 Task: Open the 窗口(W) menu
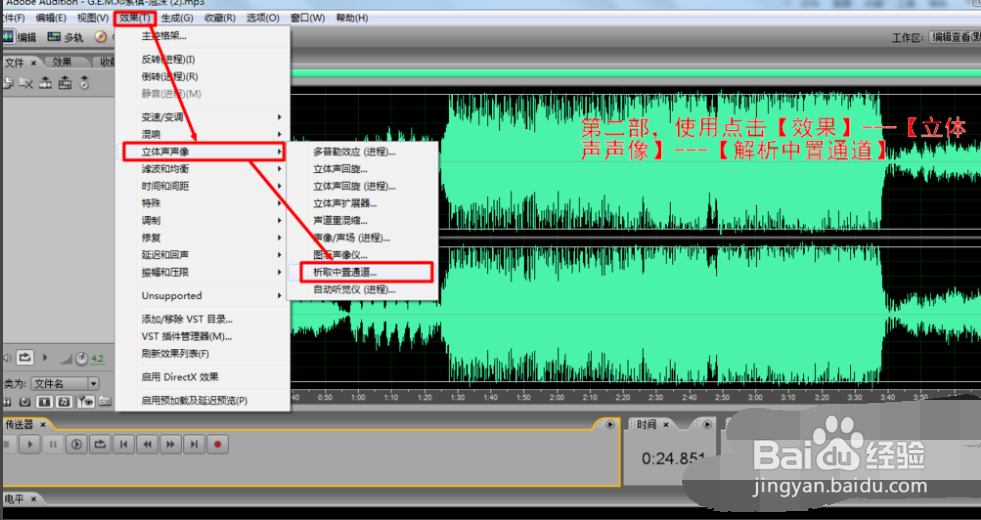pos(307,18)
